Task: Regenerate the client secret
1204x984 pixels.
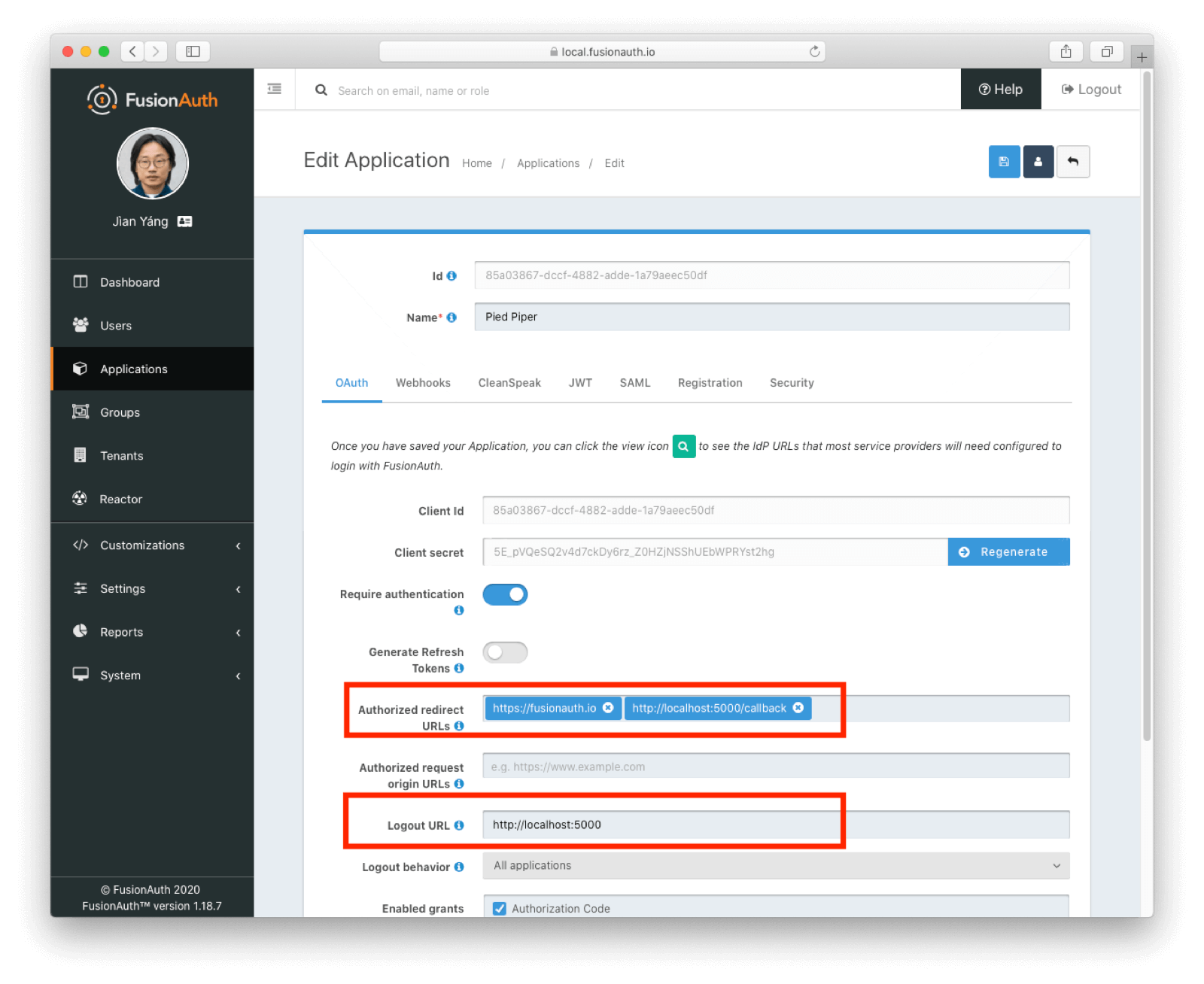Action: [x=1008, y=551]
